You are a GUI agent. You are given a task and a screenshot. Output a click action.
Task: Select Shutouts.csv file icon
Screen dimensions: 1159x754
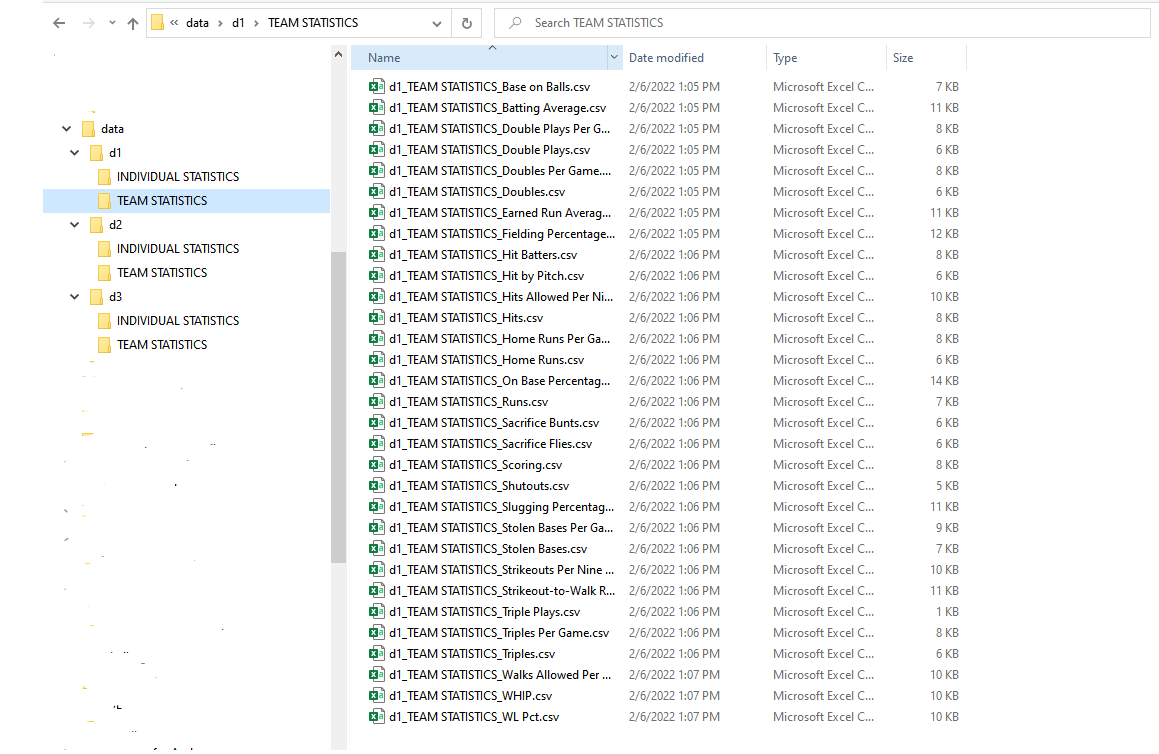[x=377, y=486]
